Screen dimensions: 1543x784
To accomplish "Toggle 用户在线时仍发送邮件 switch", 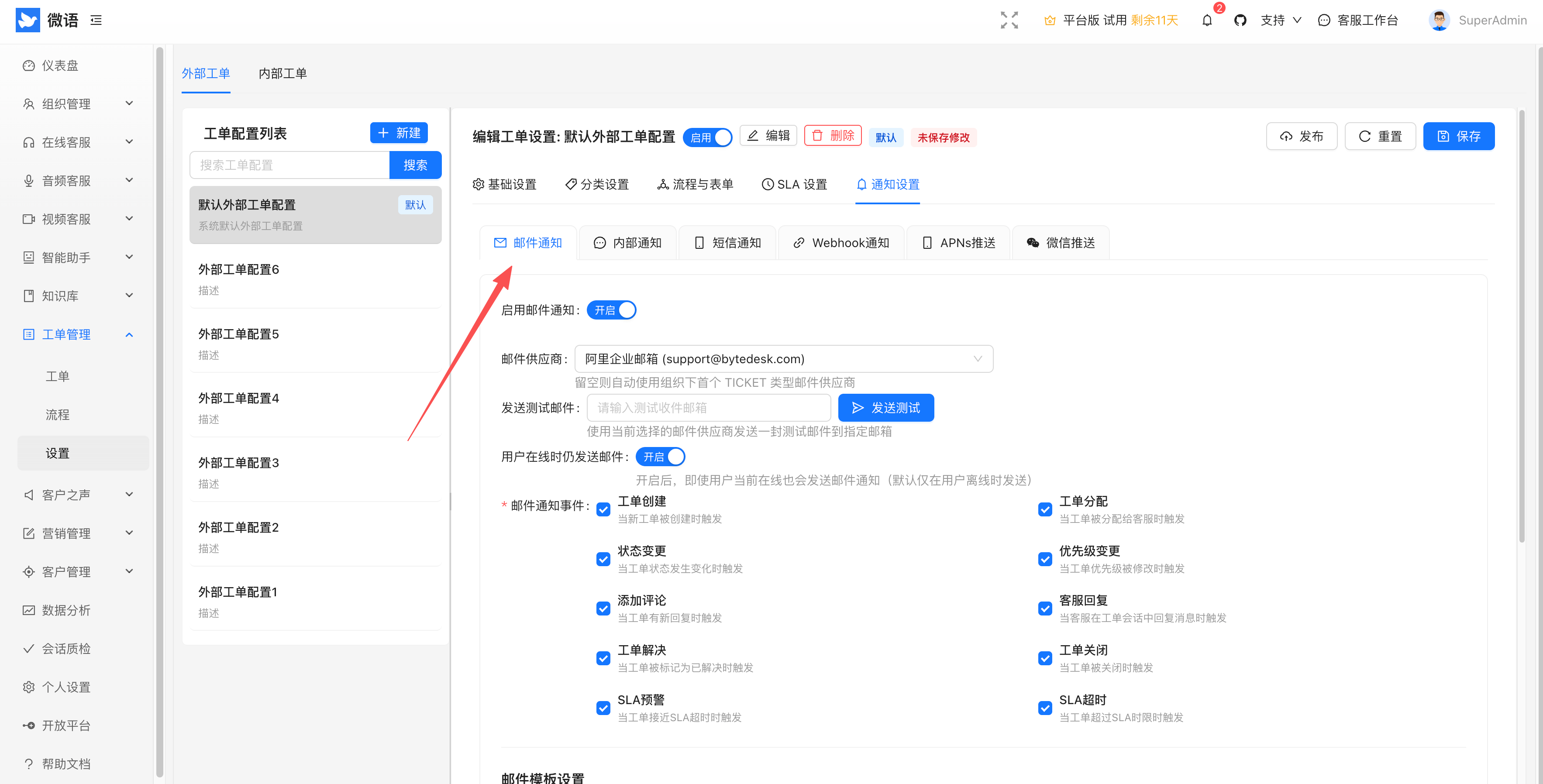I will tap(660, 456).
